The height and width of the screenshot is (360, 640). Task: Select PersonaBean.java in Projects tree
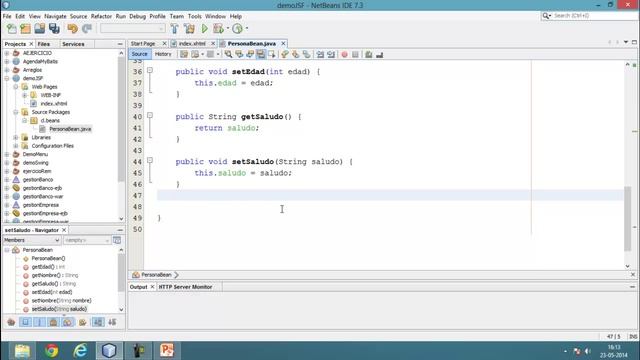pos(70,129)
